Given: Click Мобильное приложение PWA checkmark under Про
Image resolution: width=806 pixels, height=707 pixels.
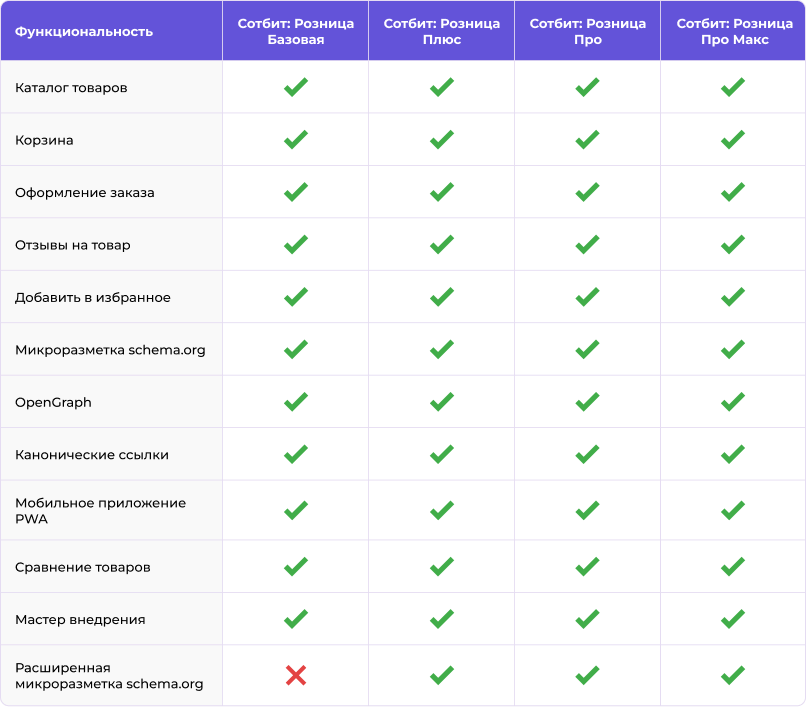Looking at the screenshot, I should [x=588, y=510].
